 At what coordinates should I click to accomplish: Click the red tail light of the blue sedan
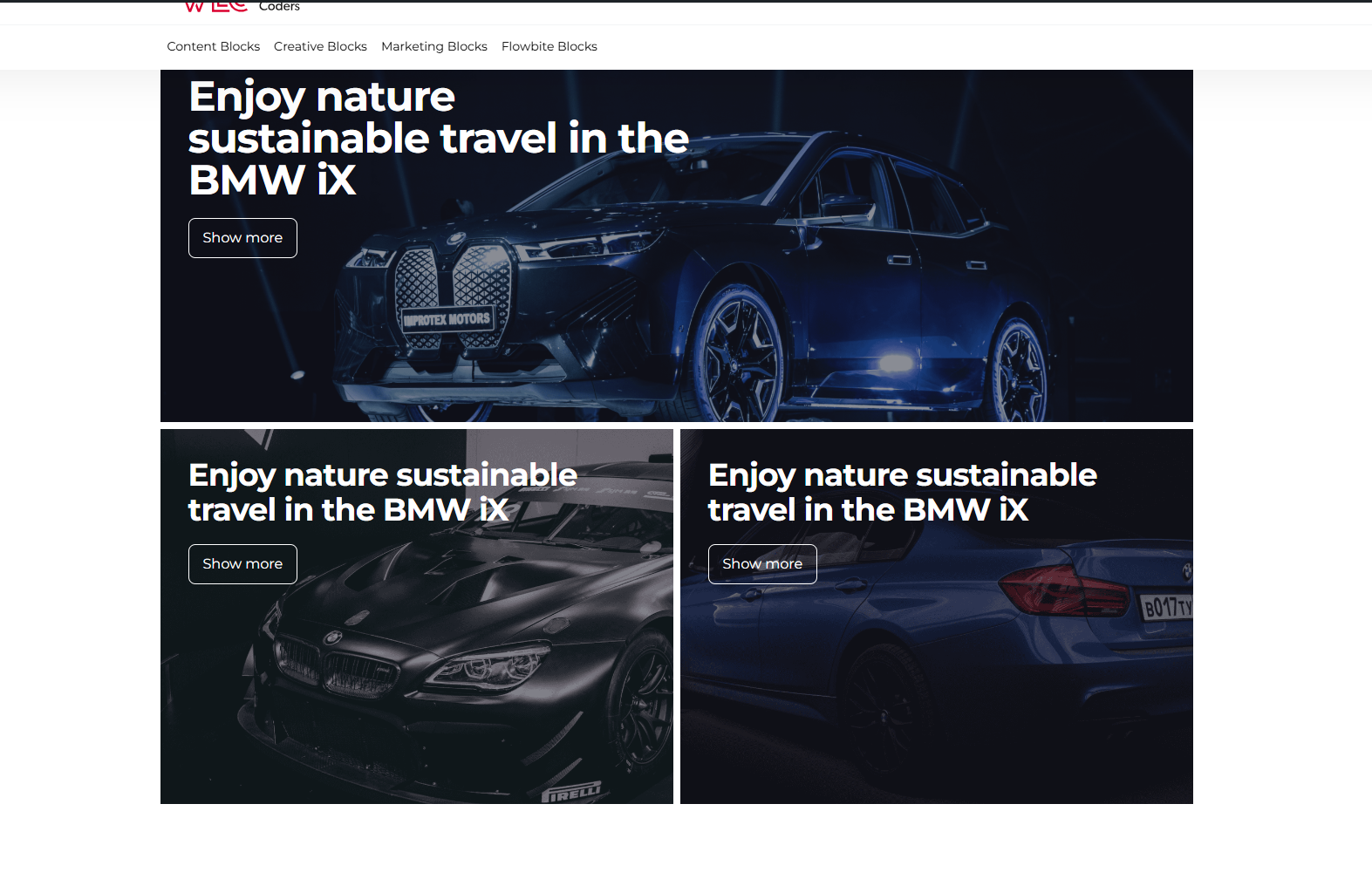(1064, 590)
